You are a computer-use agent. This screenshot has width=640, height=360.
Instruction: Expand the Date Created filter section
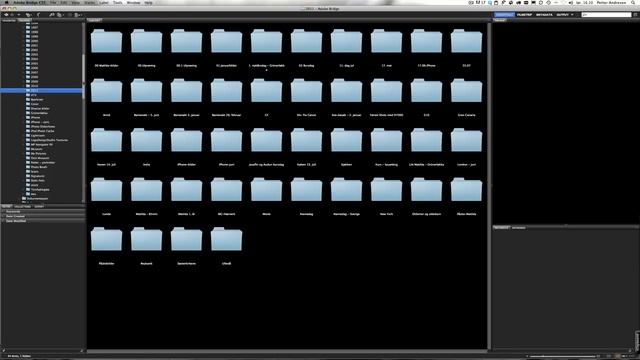pos(43,216)
